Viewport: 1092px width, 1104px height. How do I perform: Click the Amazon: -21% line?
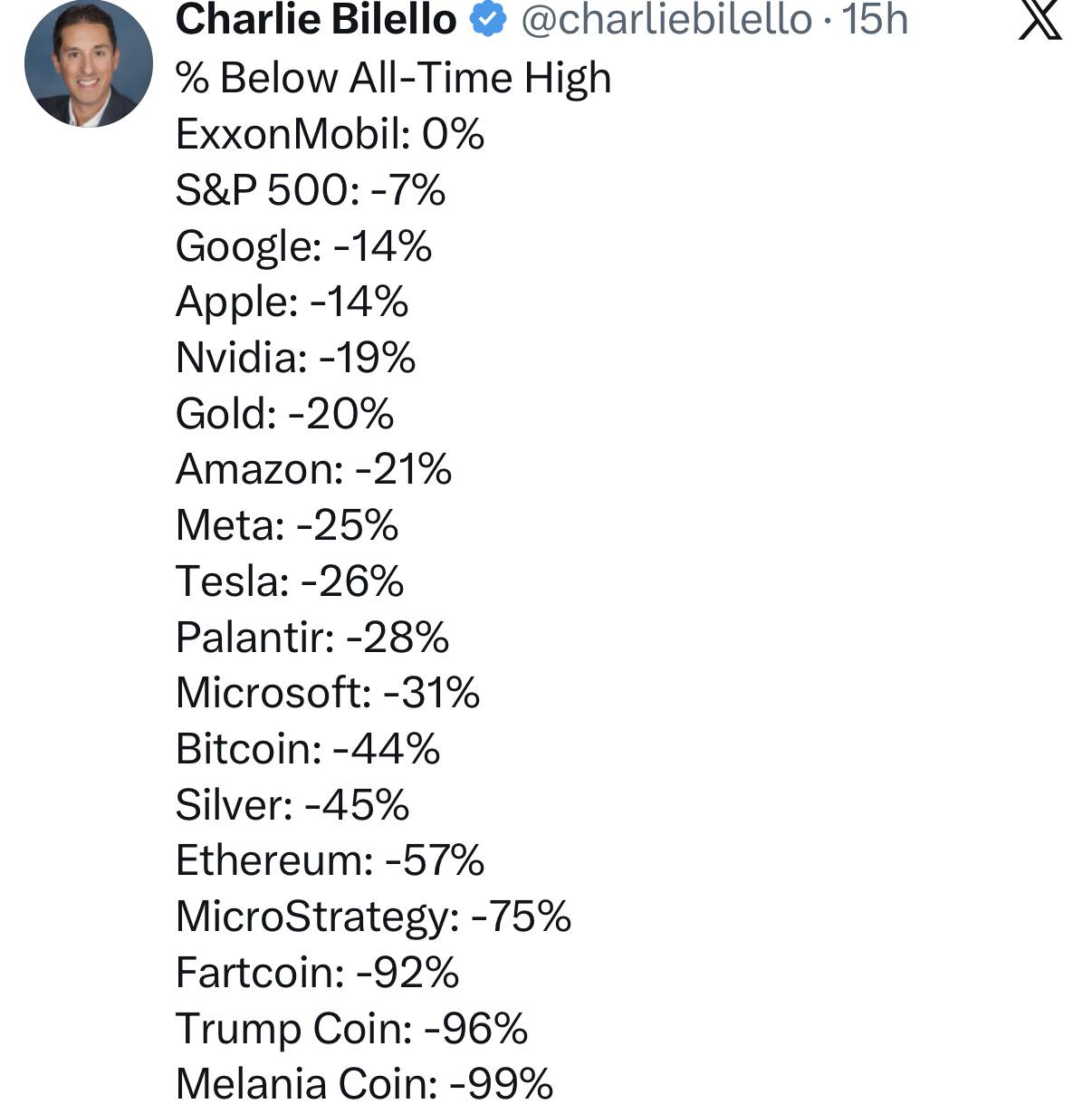click(x=313, y=469)
